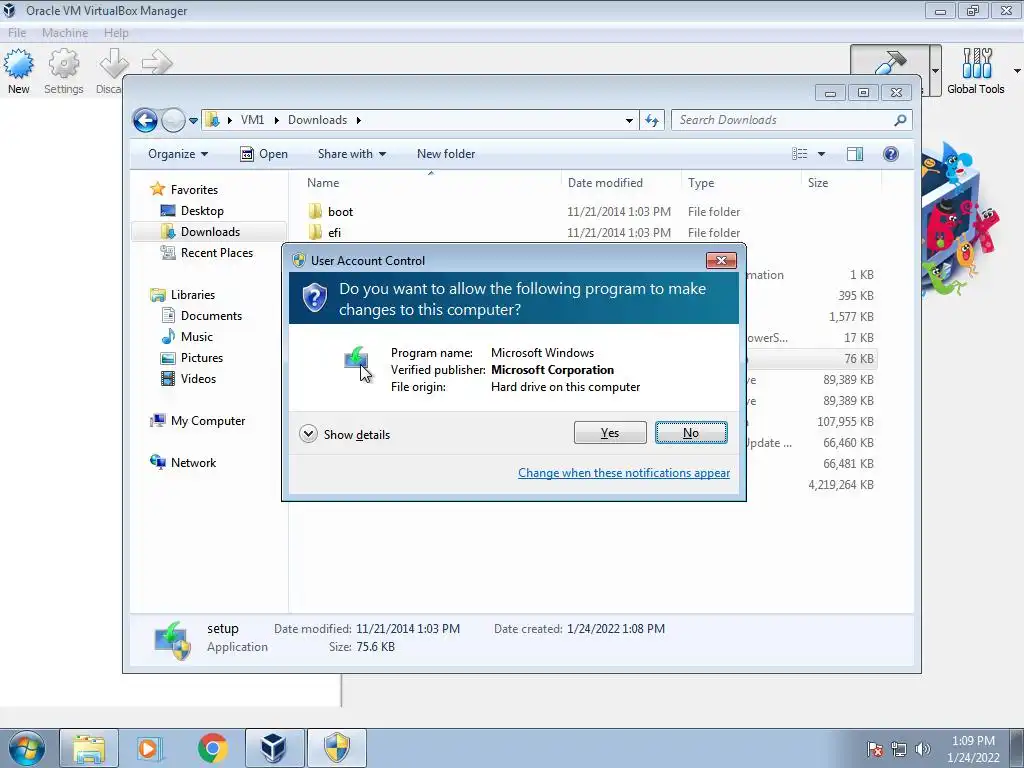Open the Organize menu

178,154
